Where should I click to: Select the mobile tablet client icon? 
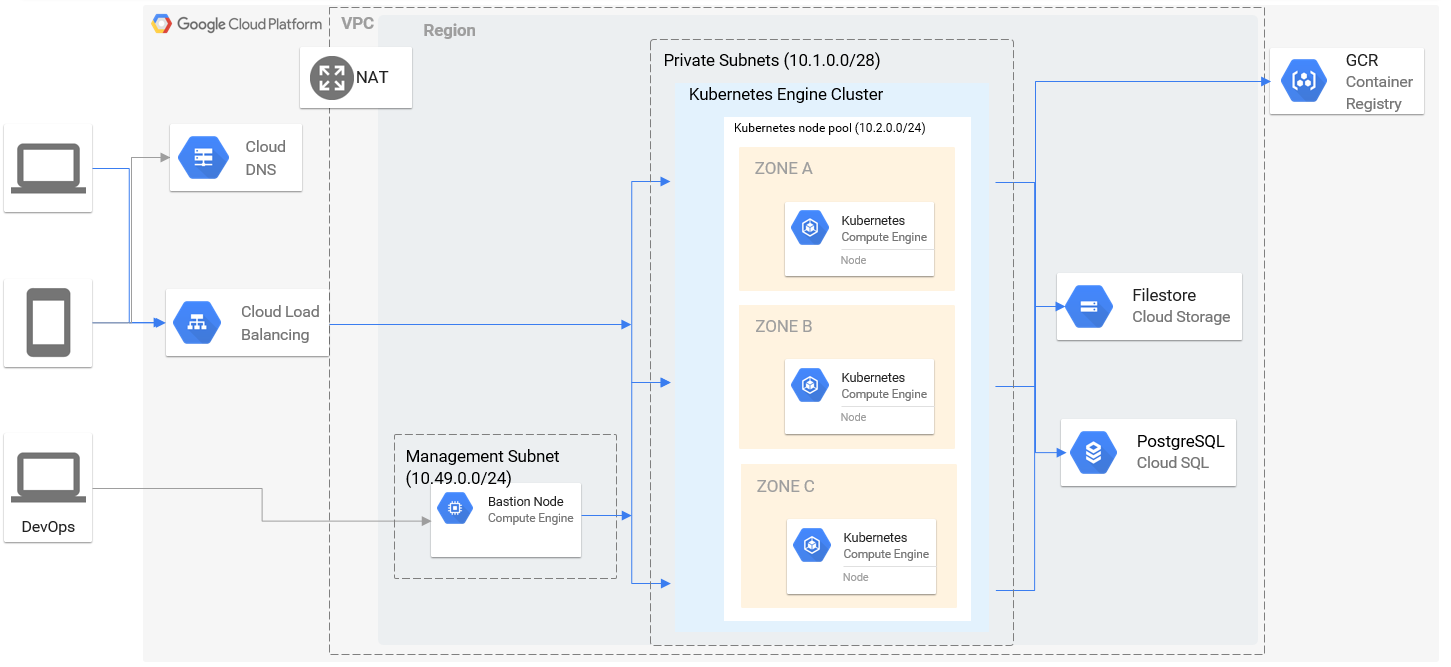point(48,323)
